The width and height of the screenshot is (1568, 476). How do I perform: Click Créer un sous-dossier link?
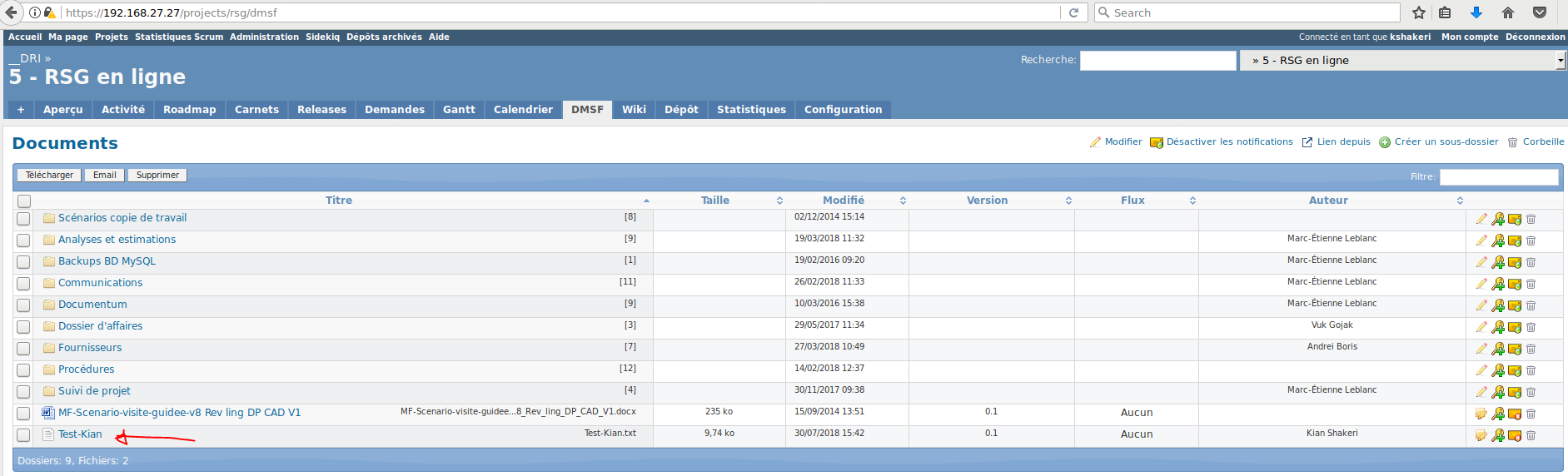pos(1446,142)
